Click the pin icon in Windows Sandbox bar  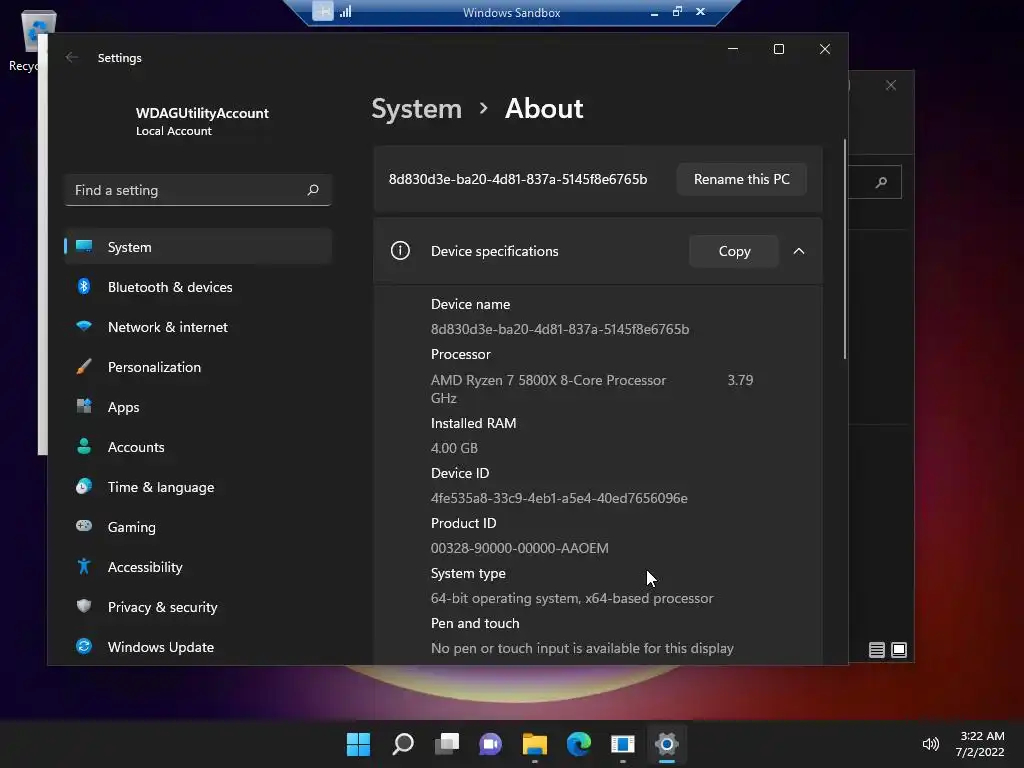click(x=323, y=11)
